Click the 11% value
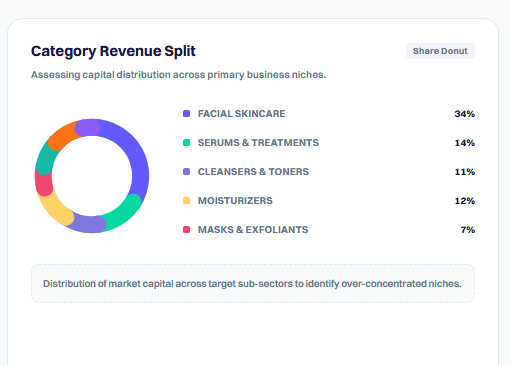 465,172
